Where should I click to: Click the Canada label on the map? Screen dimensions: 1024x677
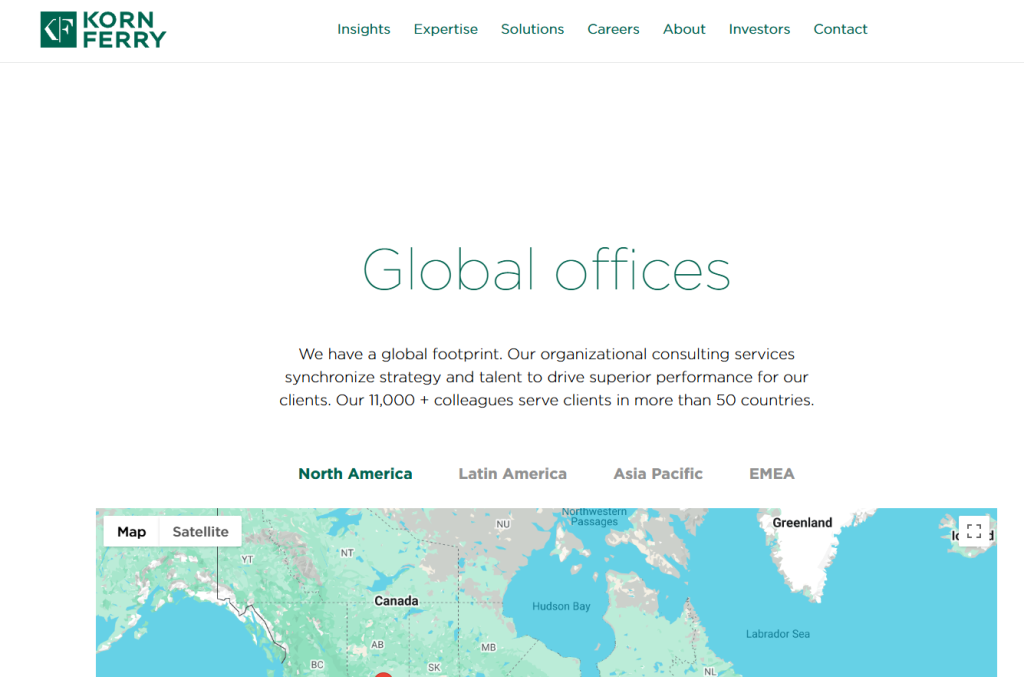[396, 601]
